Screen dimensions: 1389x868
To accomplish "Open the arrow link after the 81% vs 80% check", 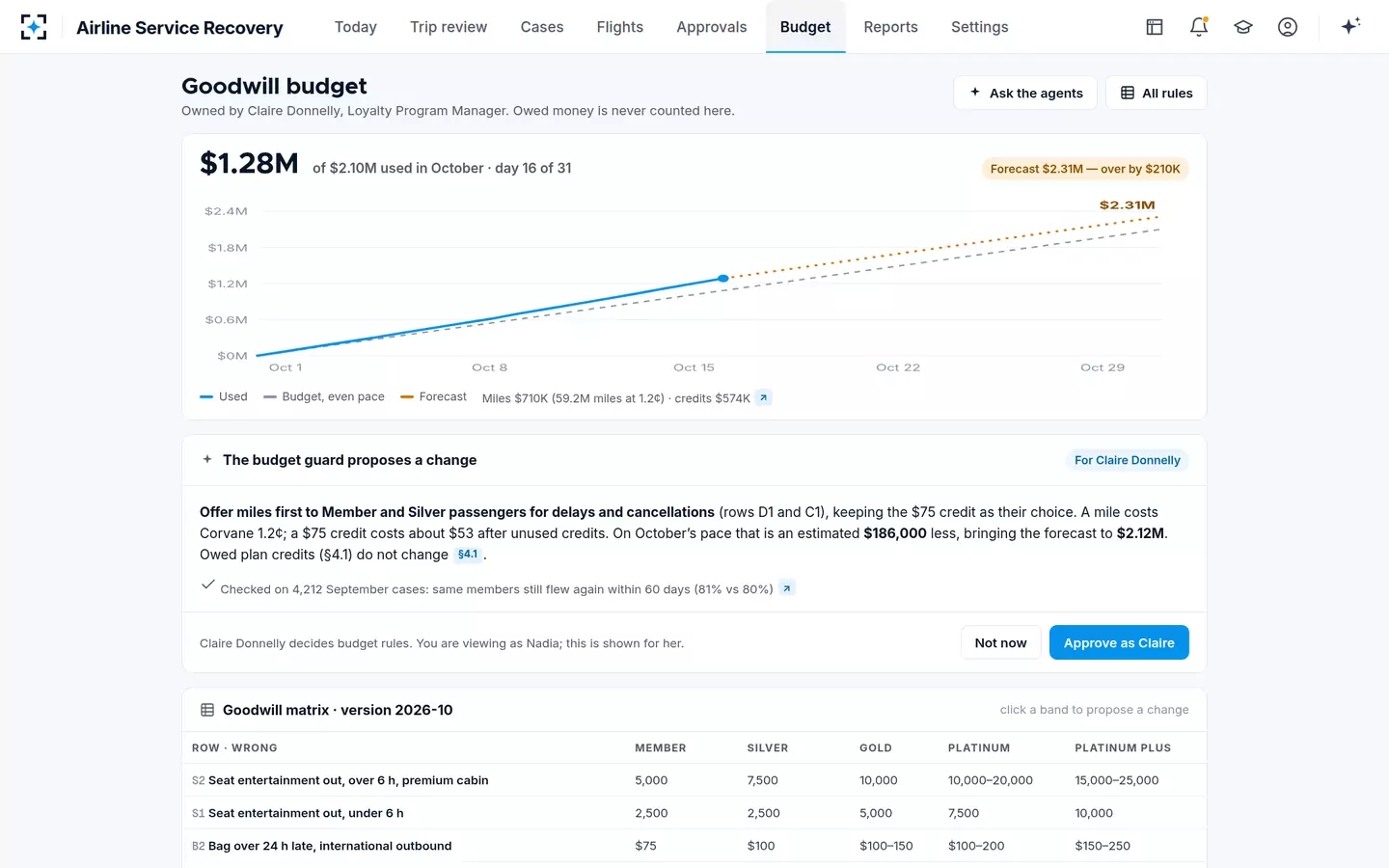I will (787, 588).
